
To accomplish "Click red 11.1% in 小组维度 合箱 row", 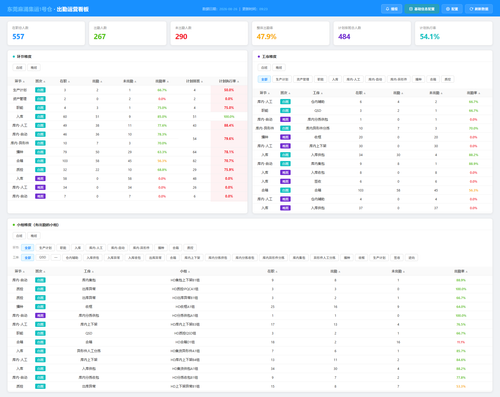I will pos(461,342).
